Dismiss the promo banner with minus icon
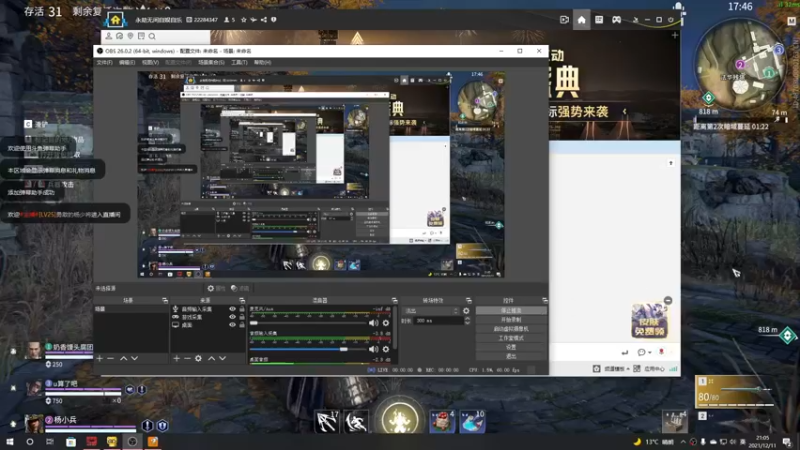The height and width of the screenshot is (450, 800). click(668, 301)
